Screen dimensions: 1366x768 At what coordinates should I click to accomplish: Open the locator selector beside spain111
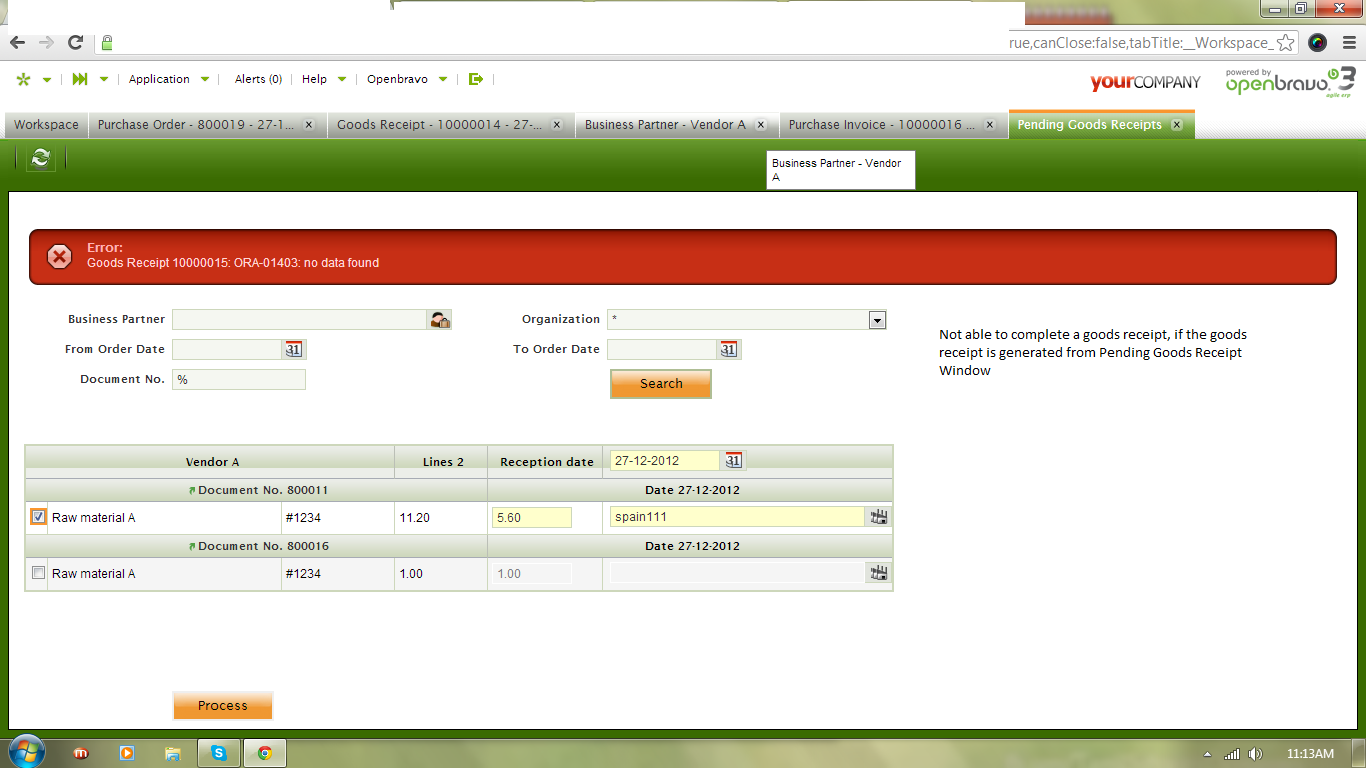[879, 517]
